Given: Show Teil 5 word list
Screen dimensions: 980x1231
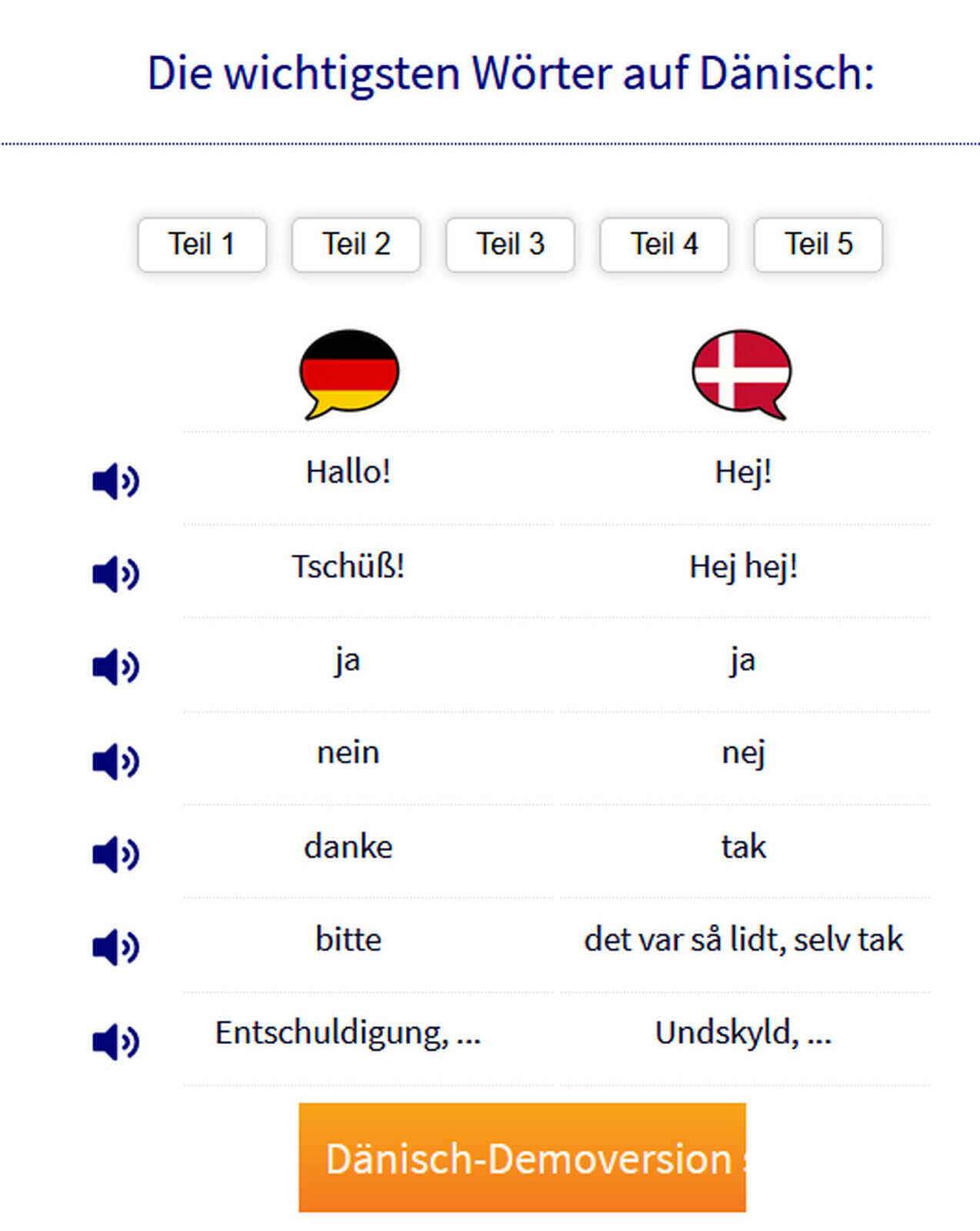Looking at the screenshot, I should click(x=818, y=245).
